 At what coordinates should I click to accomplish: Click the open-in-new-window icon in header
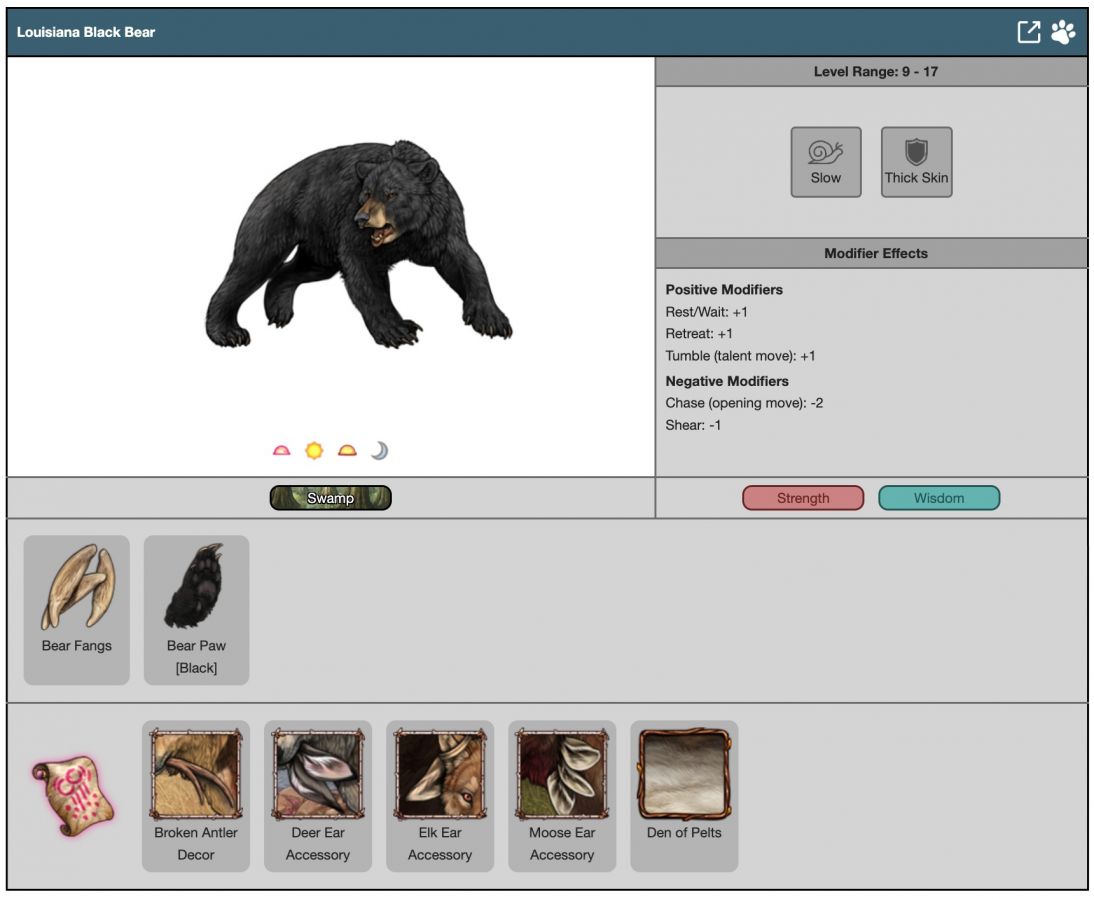pos(1028,32)
